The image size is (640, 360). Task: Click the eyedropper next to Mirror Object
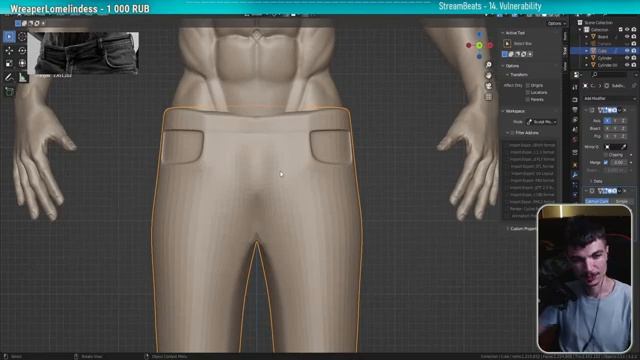click(624, 147)
